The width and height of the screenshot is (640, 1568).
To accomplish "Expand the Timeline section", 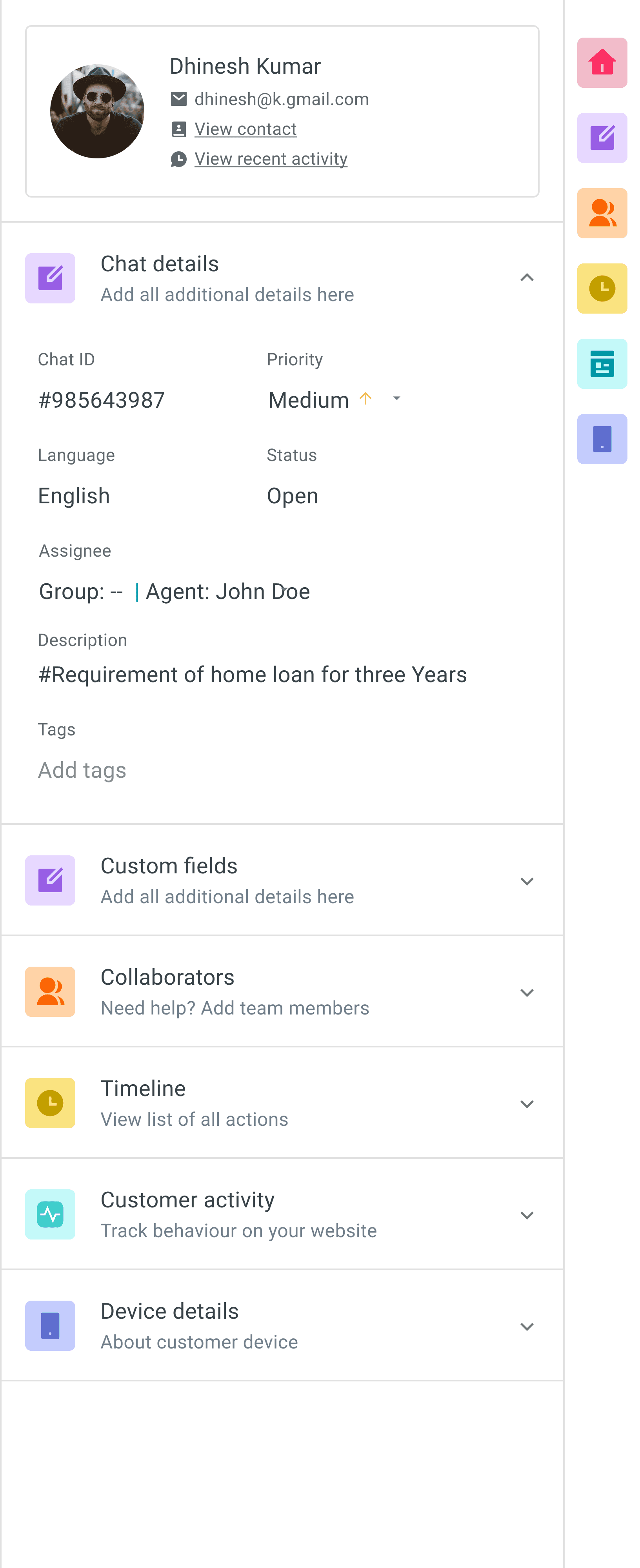I will (527, 1104).
